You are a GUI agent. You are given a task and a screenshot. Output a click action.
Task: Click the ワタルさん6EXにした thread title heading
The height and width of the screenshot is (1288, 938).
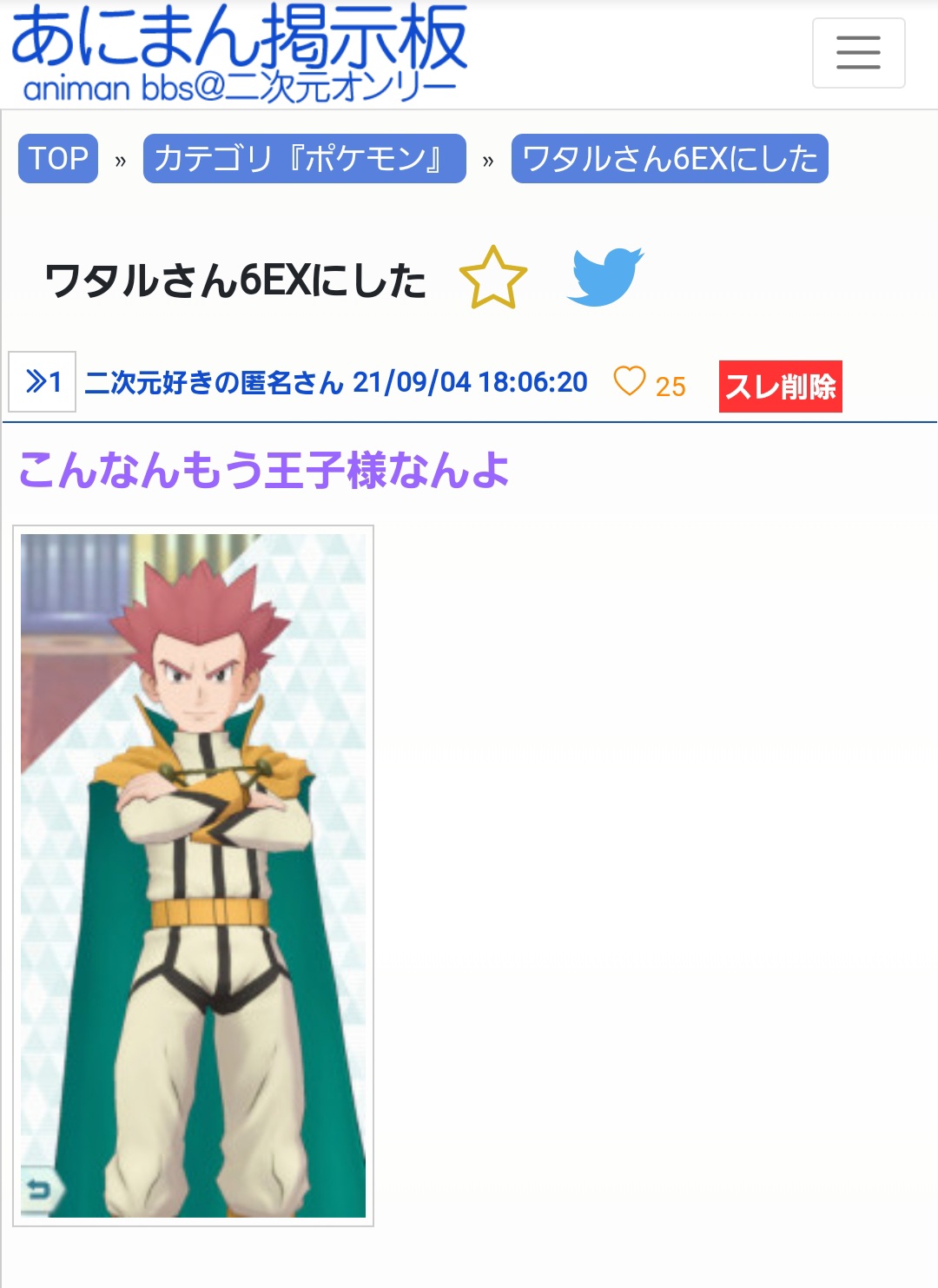(235, 281)
